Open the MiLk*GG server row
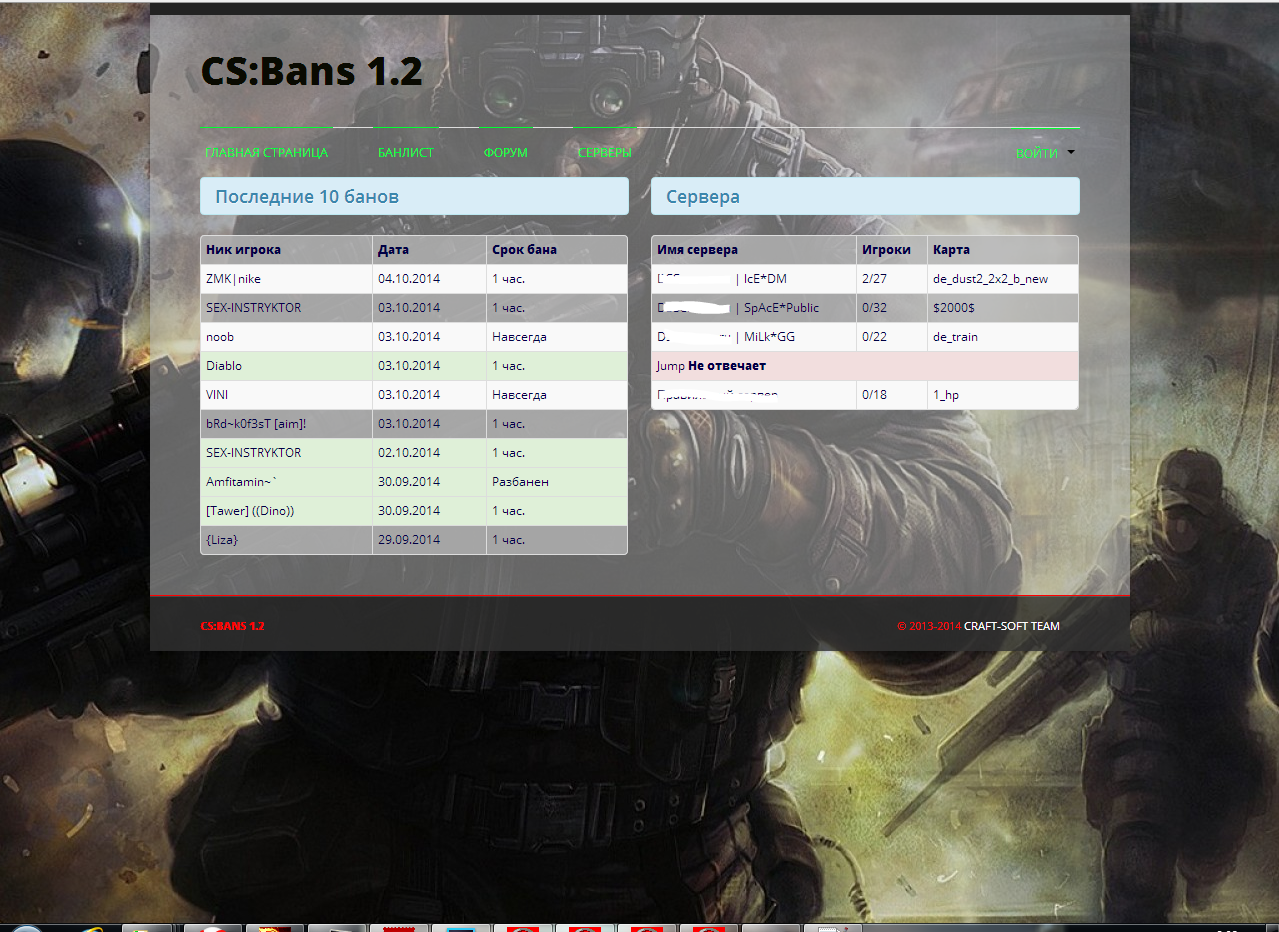This screenshot has width=1279, height=932. pos(865,337)
